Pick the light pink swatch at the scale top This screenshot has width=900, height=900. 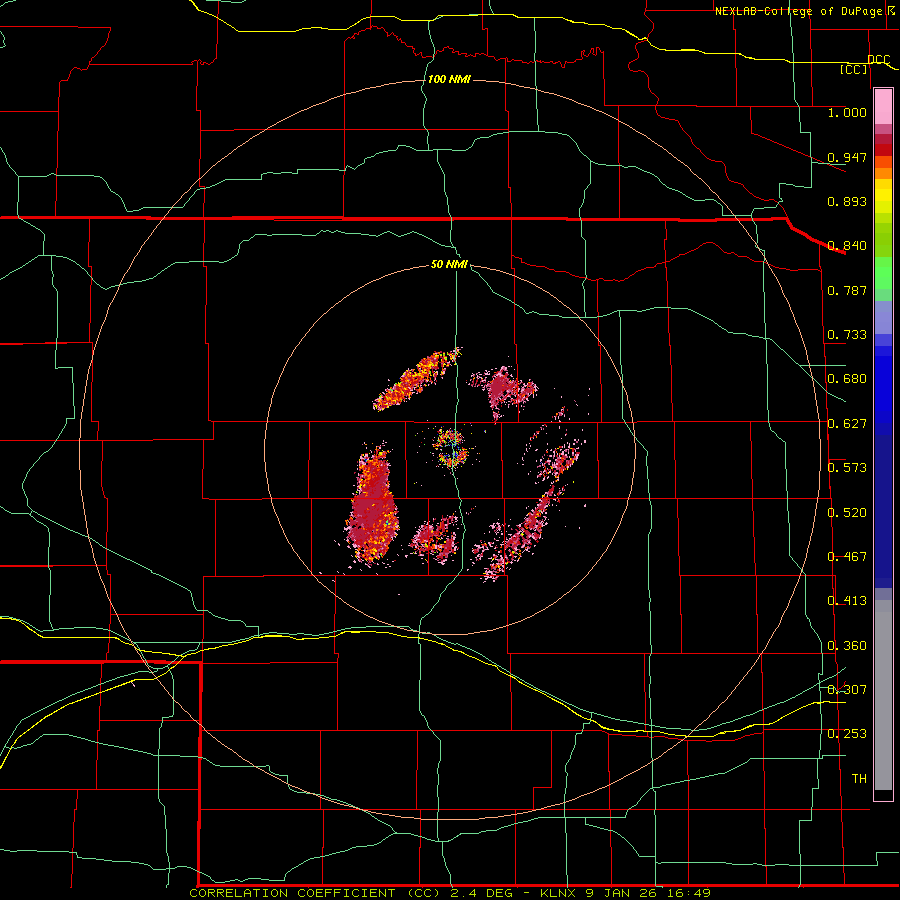883,106
